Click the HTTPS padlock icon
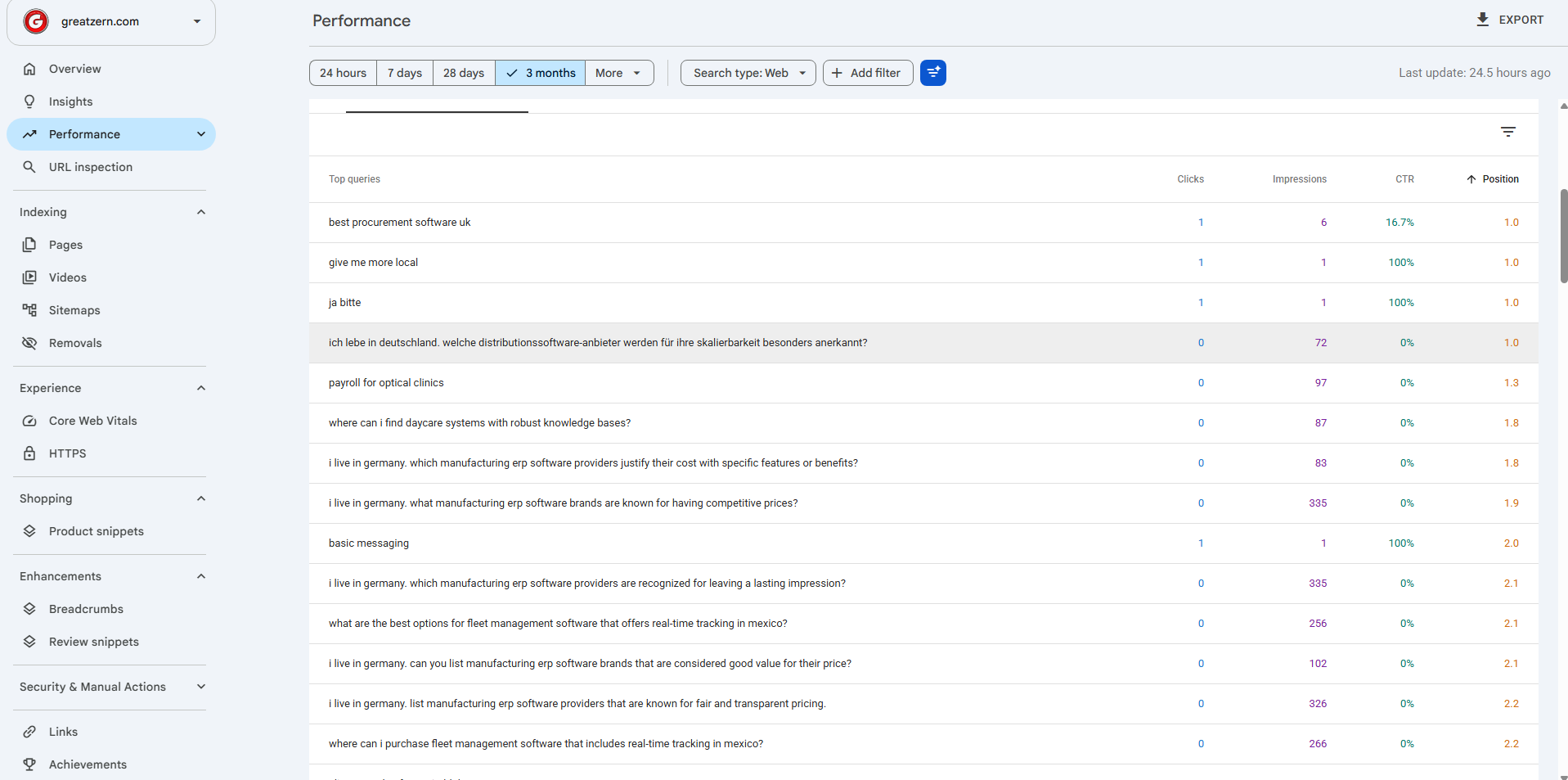The width and height of the screenshot is (1568, 780). pyautogui.click(x=29, y=453)
